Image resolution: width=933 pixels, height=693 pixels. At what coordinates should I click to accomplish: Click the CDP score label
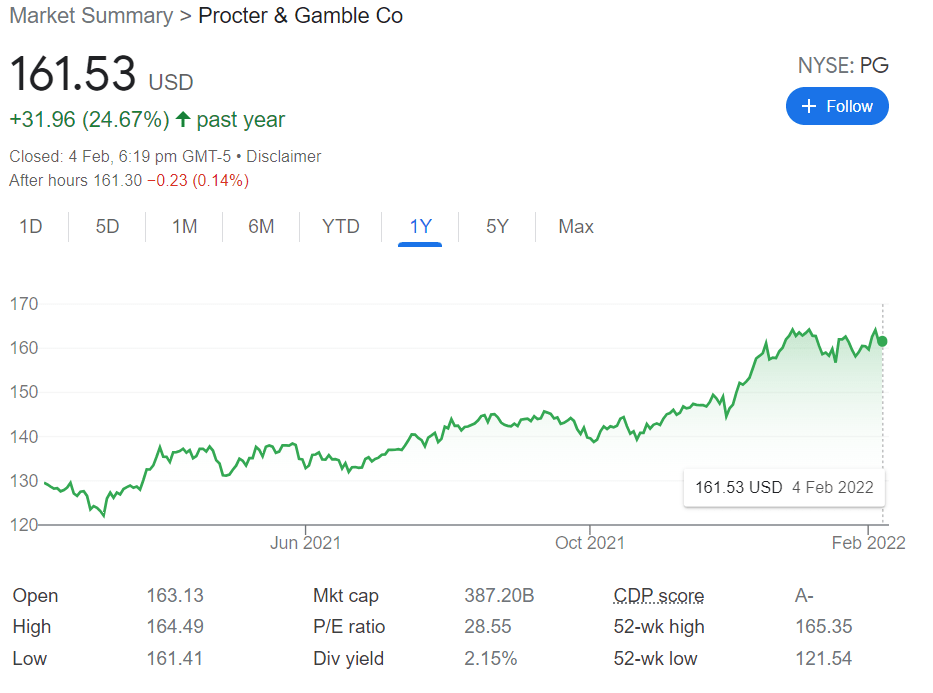tap(658, 596)
